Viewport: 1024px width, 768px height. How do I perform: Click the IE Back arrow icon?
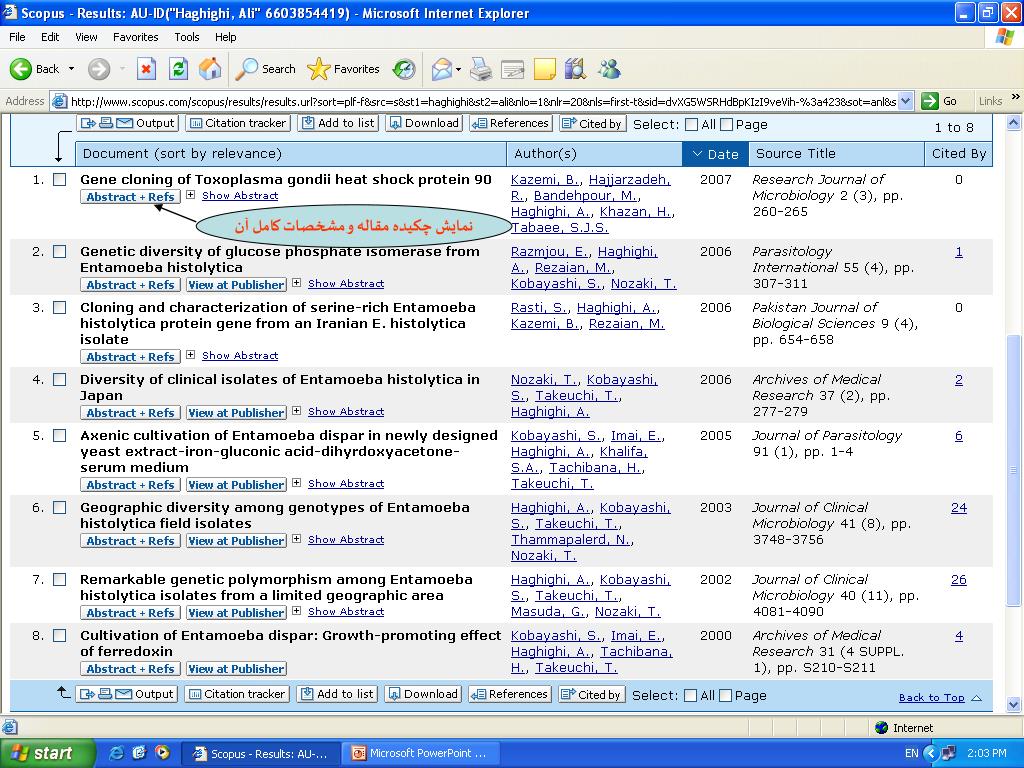pos(21,69)
